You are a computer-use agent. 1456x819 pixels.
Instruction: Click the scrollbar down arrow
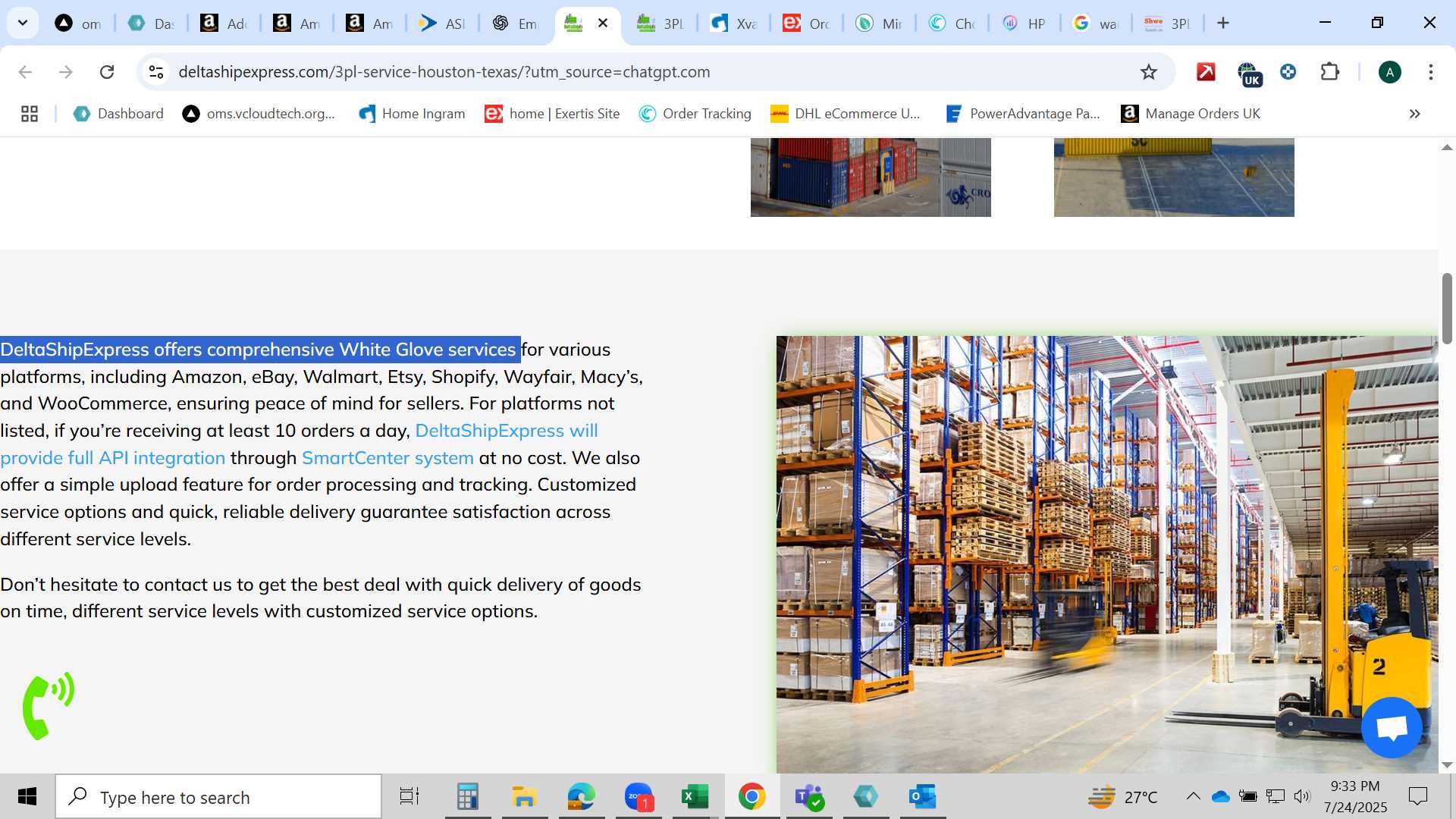[1447, 765]
